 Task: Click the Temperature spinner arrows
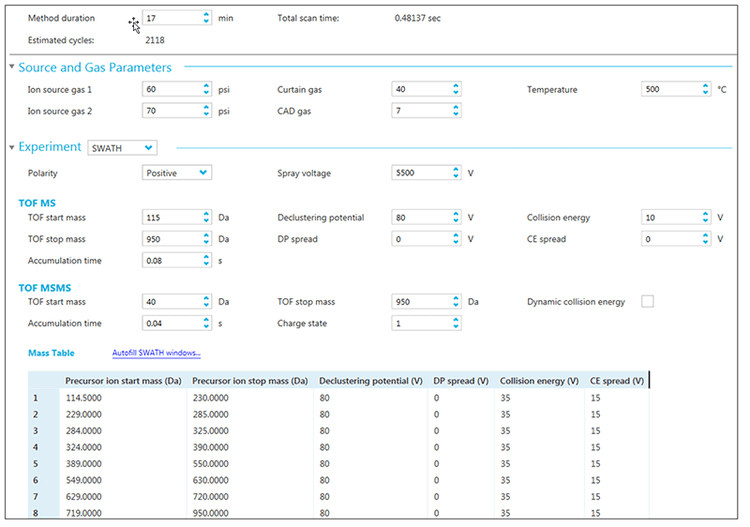[705, 89]
